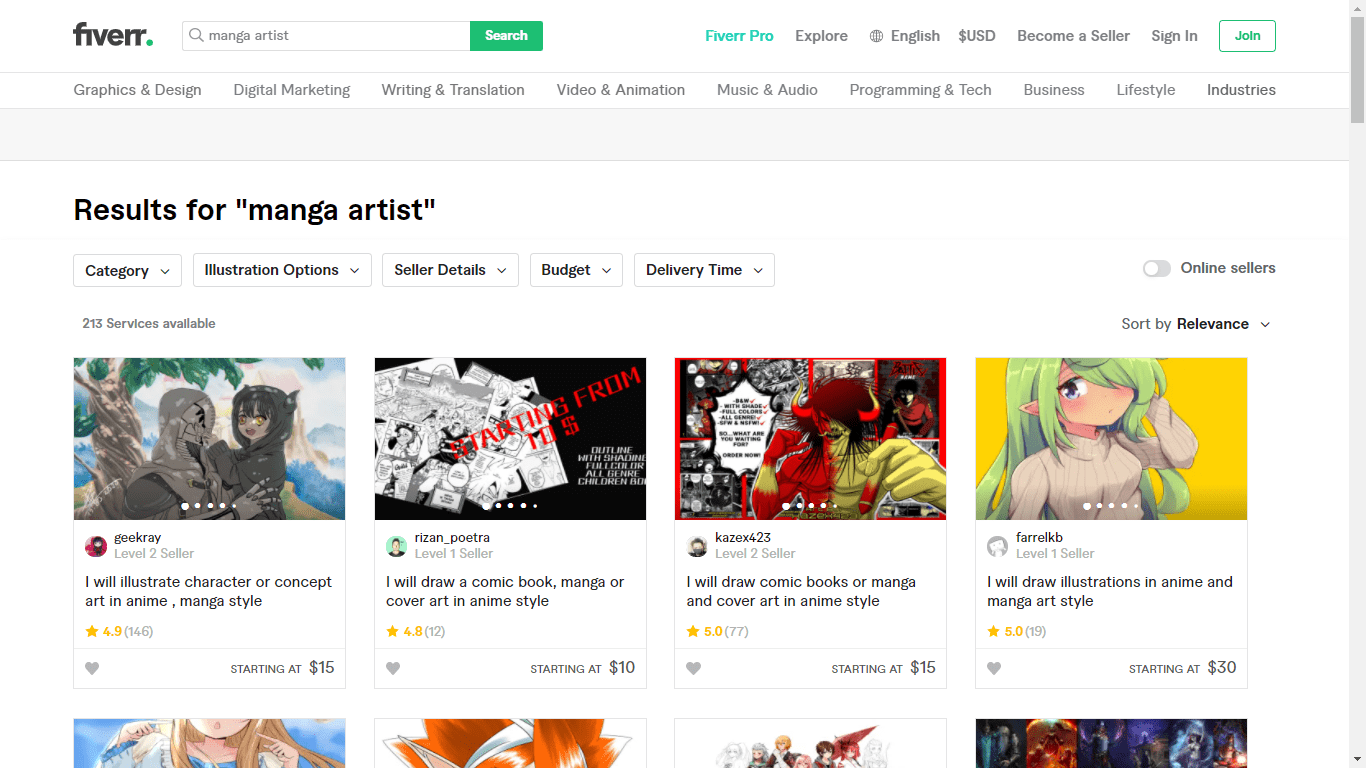This screenshot has width=1366, height=768.
Task: Open the Writing & Translation category
Action: [x=453, y=90]
